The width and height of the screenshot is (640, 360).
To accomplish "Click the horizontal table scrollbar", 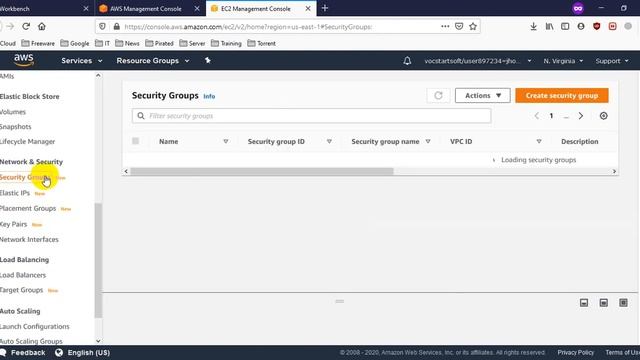I will (x=262, y=171).
